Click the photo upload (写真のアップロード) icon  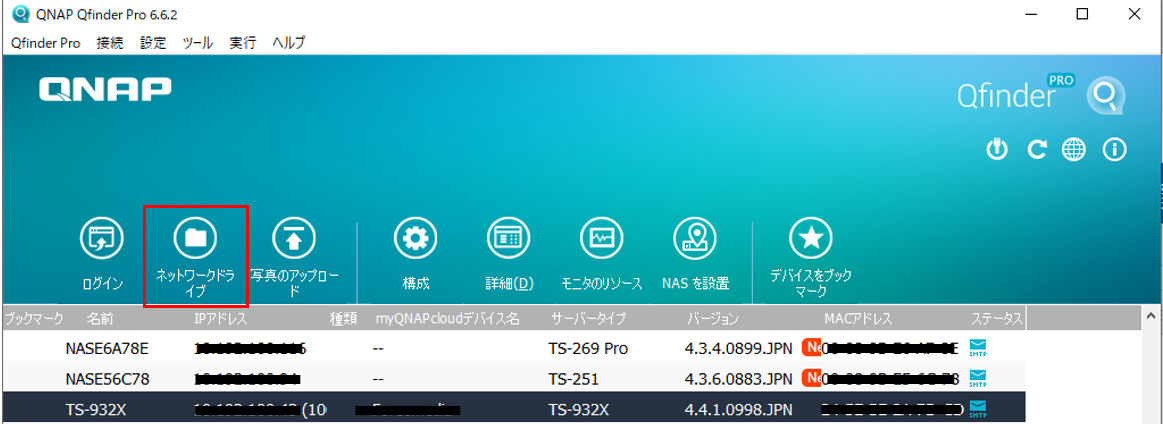(294, 238)
